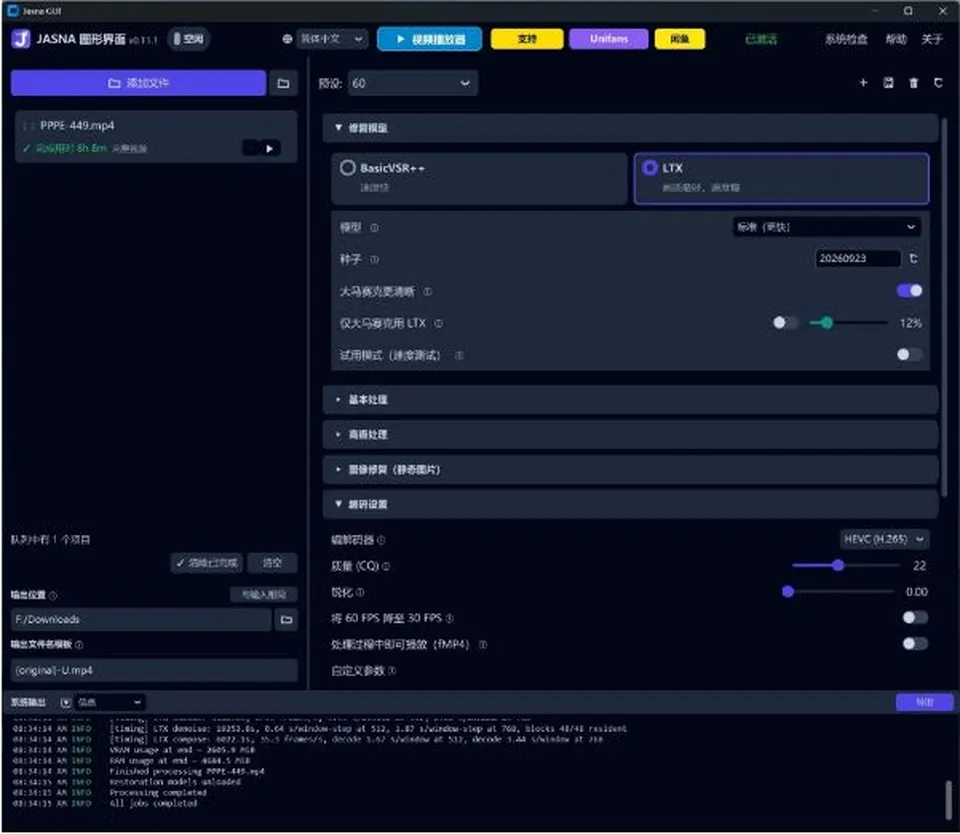Open the LTX model variant dropdown

point(827,227)
